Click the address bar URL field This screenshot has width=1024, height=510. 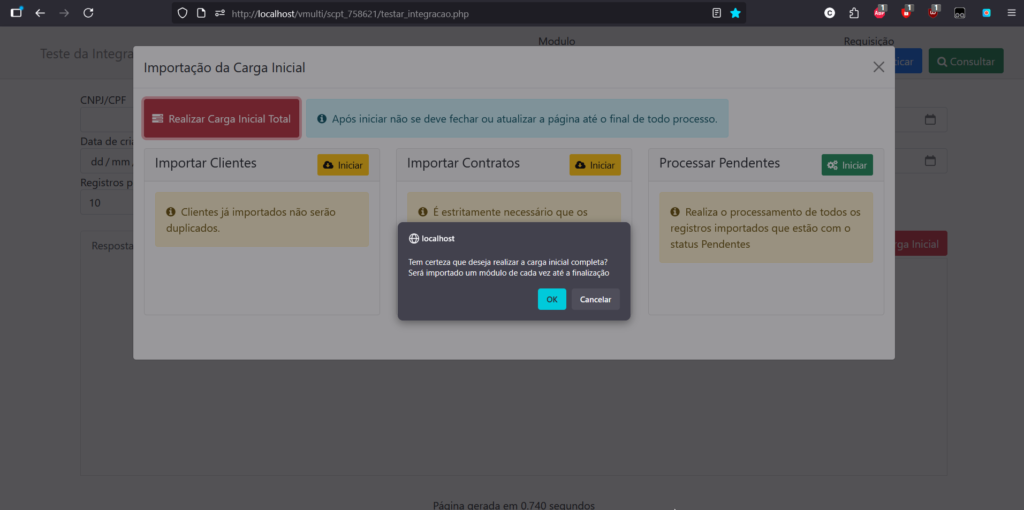point(450,13)
